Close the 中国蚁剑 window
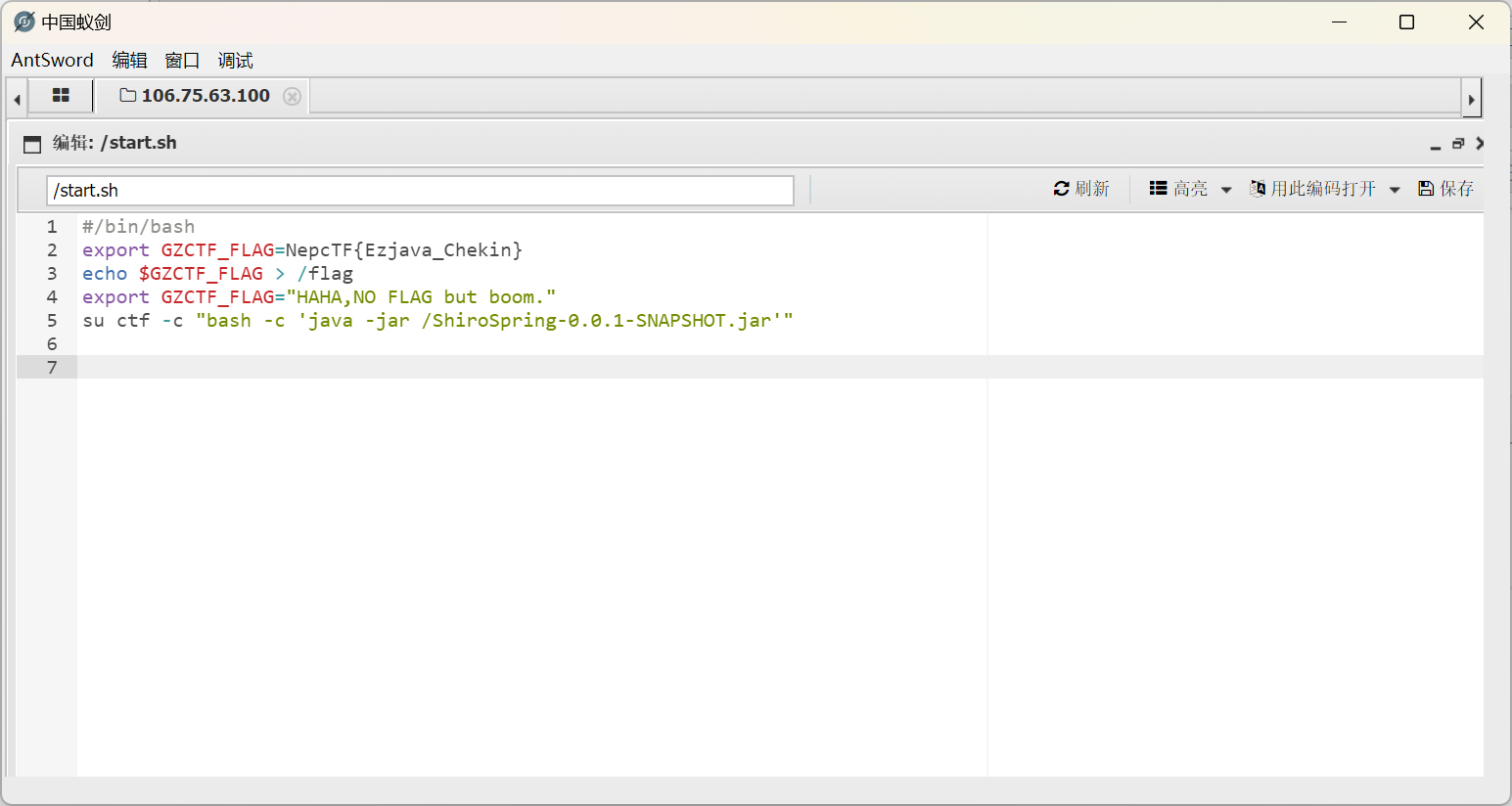This screenshot has height=806, width=1512. [x=1476, y=22]
